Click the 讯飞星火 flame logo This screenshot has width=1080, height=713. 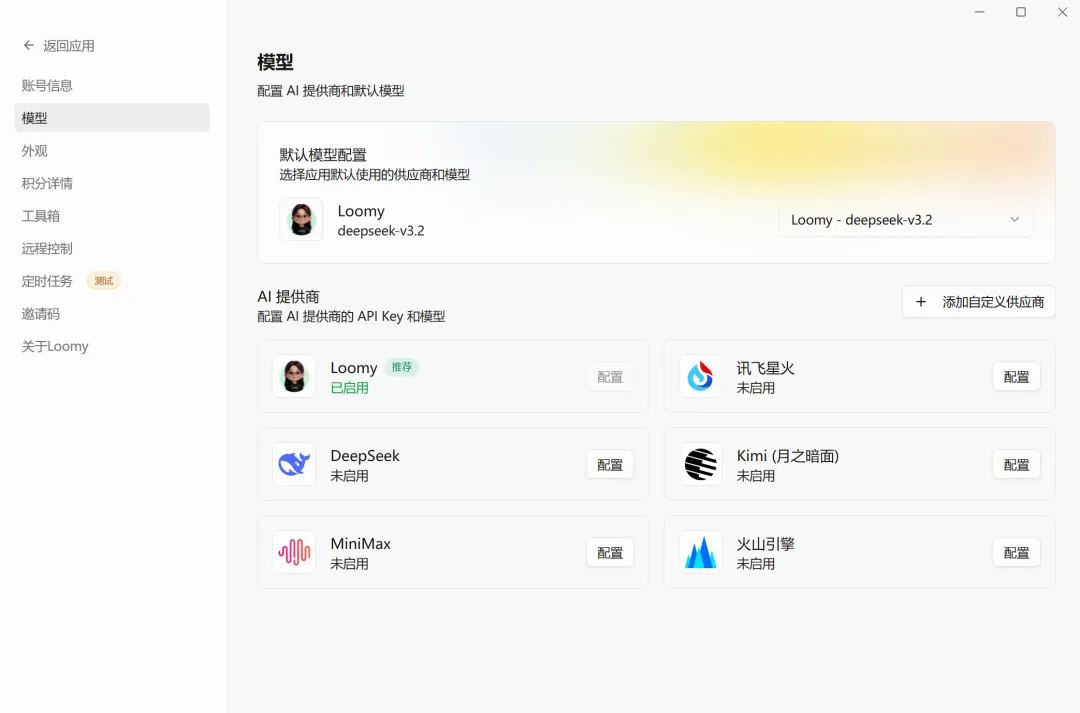click(x=700, y=376)
